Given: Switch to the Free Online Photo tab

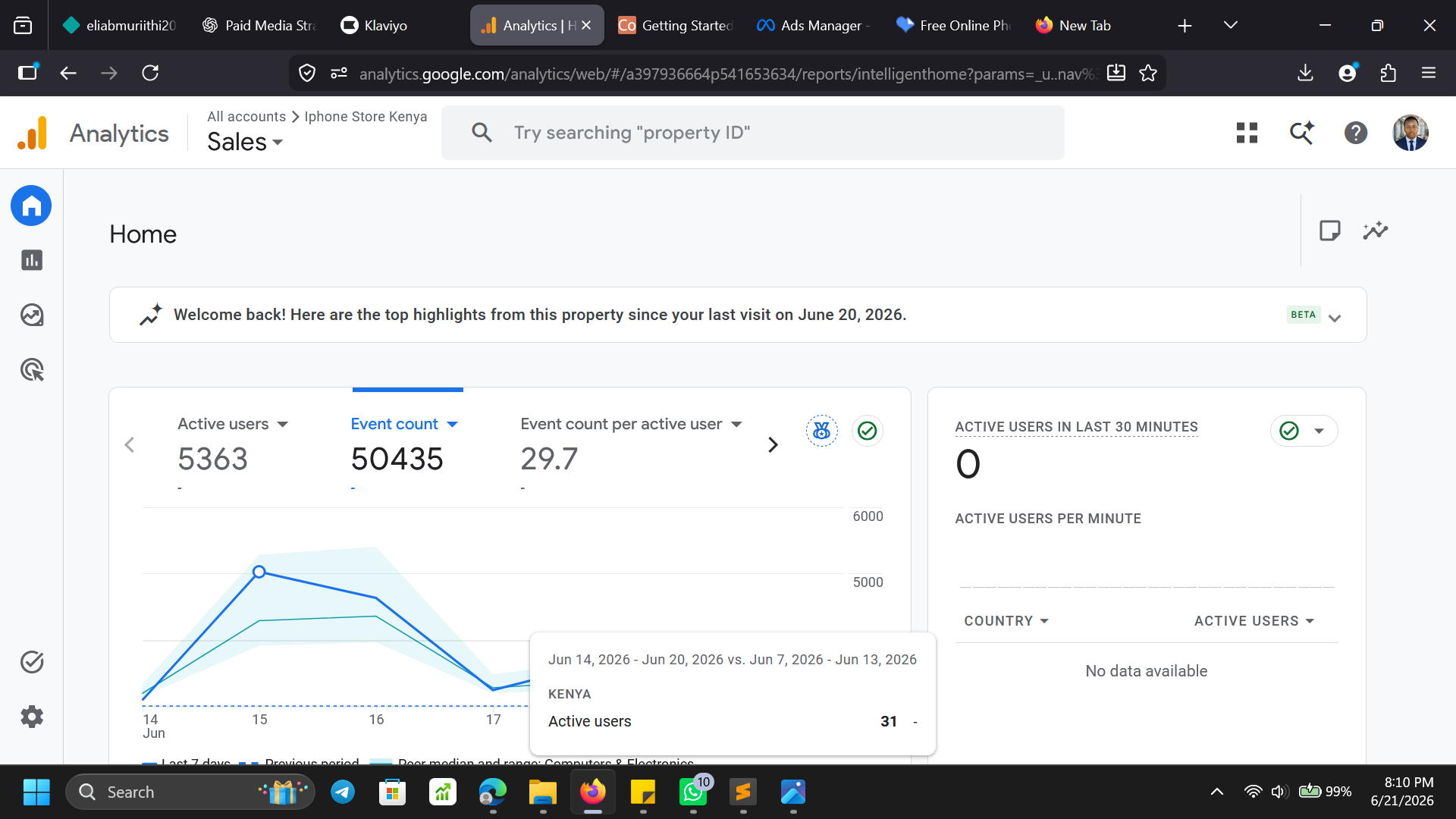Looking at the screenshot, I should 954,25.
